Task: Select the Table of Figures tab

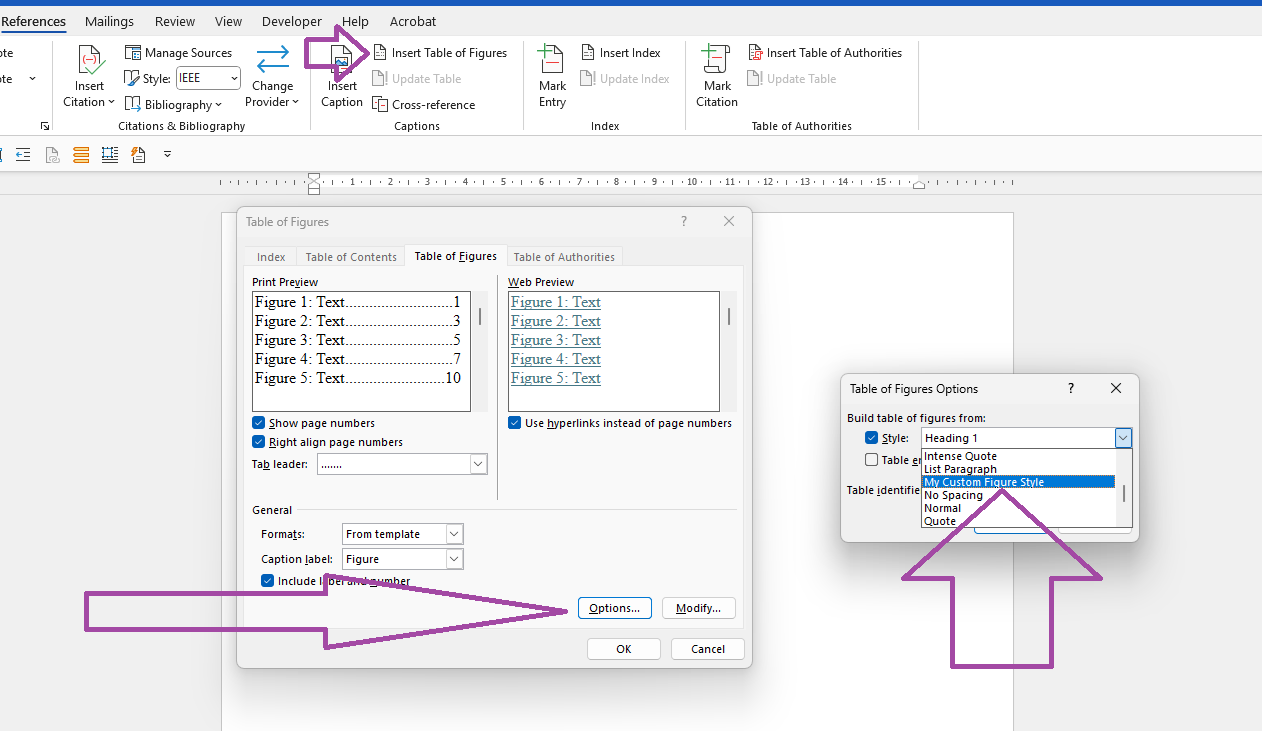Action: click(456, 257)
